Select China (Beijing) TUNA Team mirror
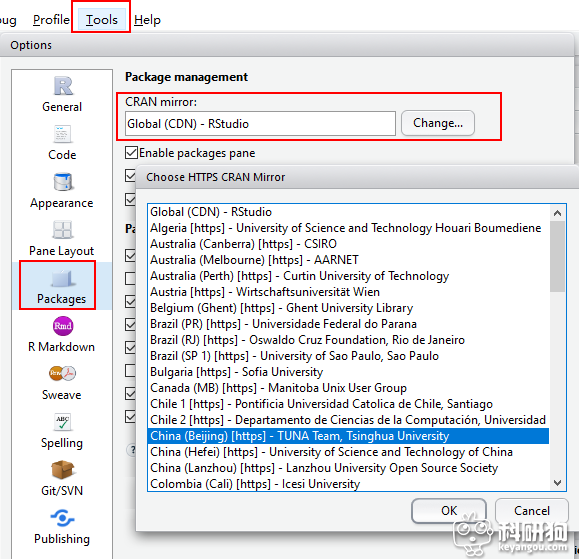 coord(348,436)
